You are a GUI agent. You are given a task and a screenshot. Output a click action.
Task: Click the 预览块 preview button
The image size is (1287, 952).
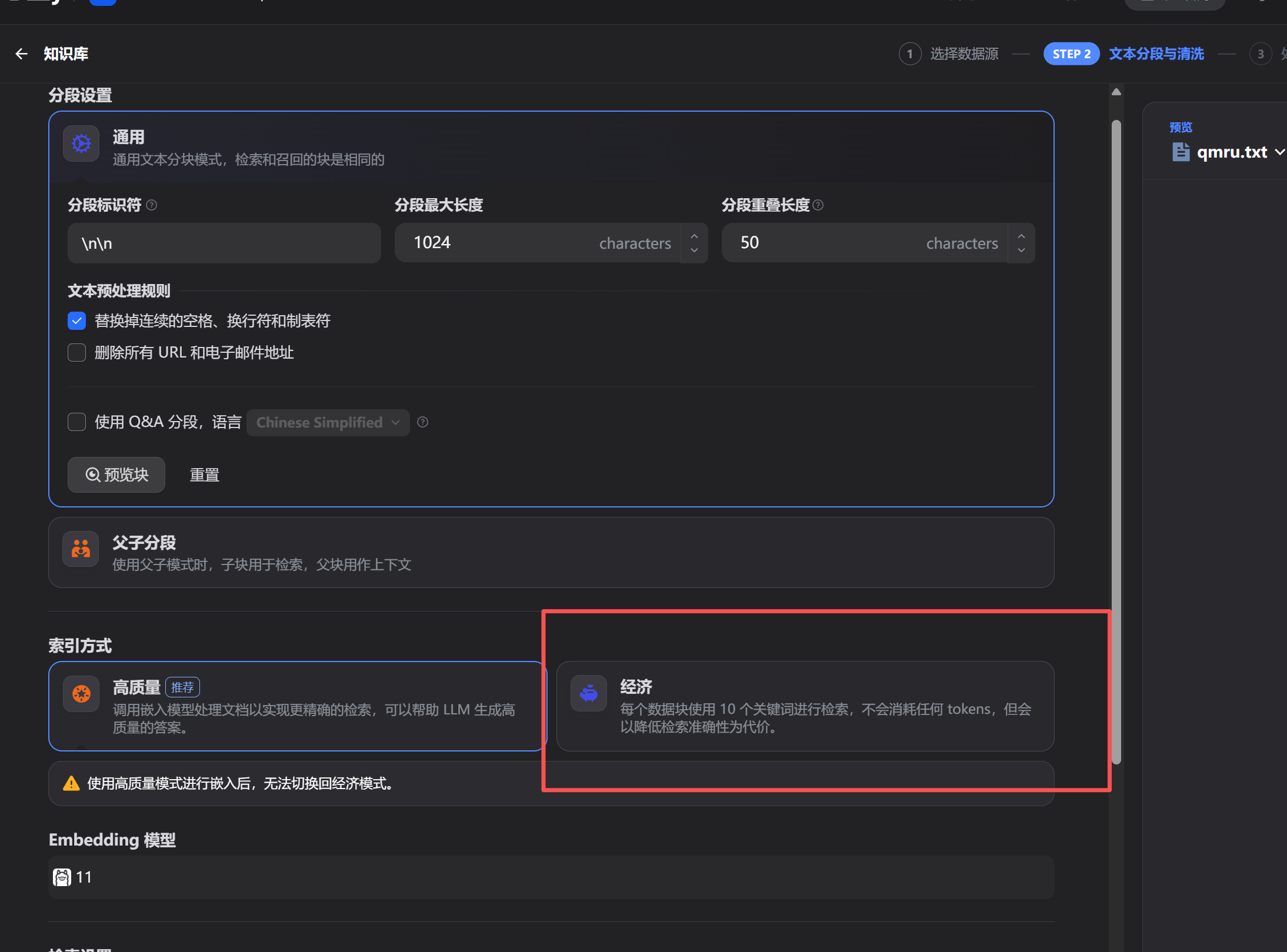[116, 475]
